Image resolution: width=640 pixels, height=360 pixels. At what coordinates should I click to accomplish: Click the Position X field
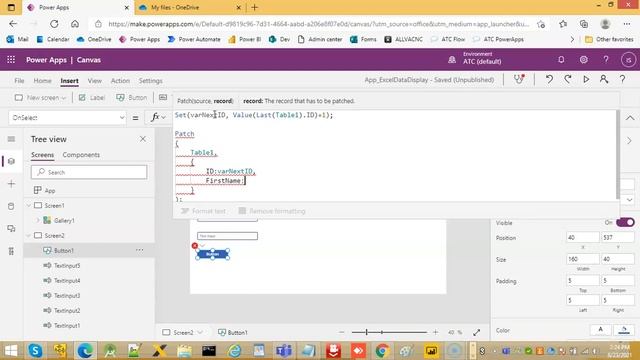[582, 237]
